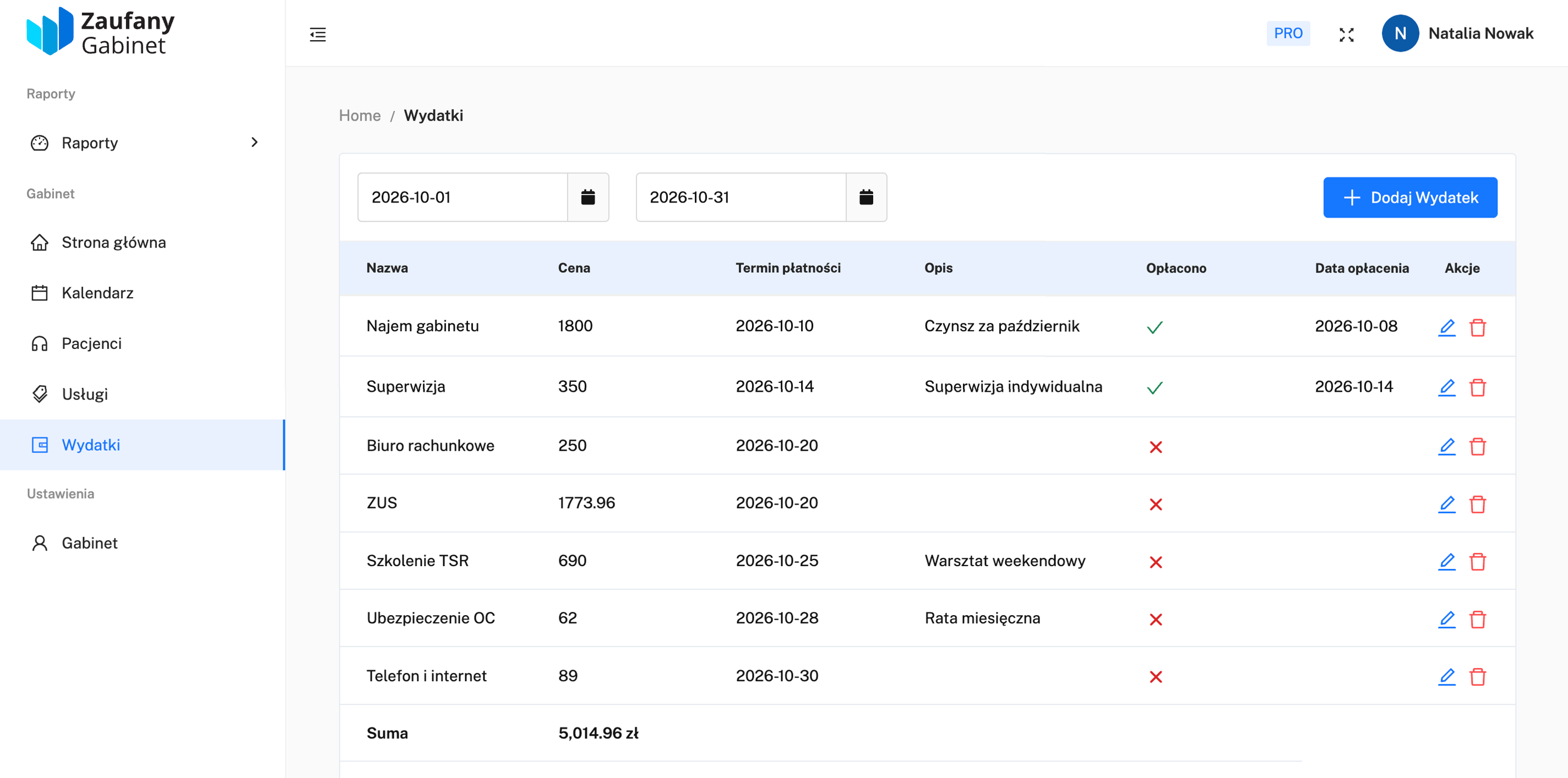Open the Kalendarz page
The width and height of the screenshot is (1568, 778).
click(143, 293)
